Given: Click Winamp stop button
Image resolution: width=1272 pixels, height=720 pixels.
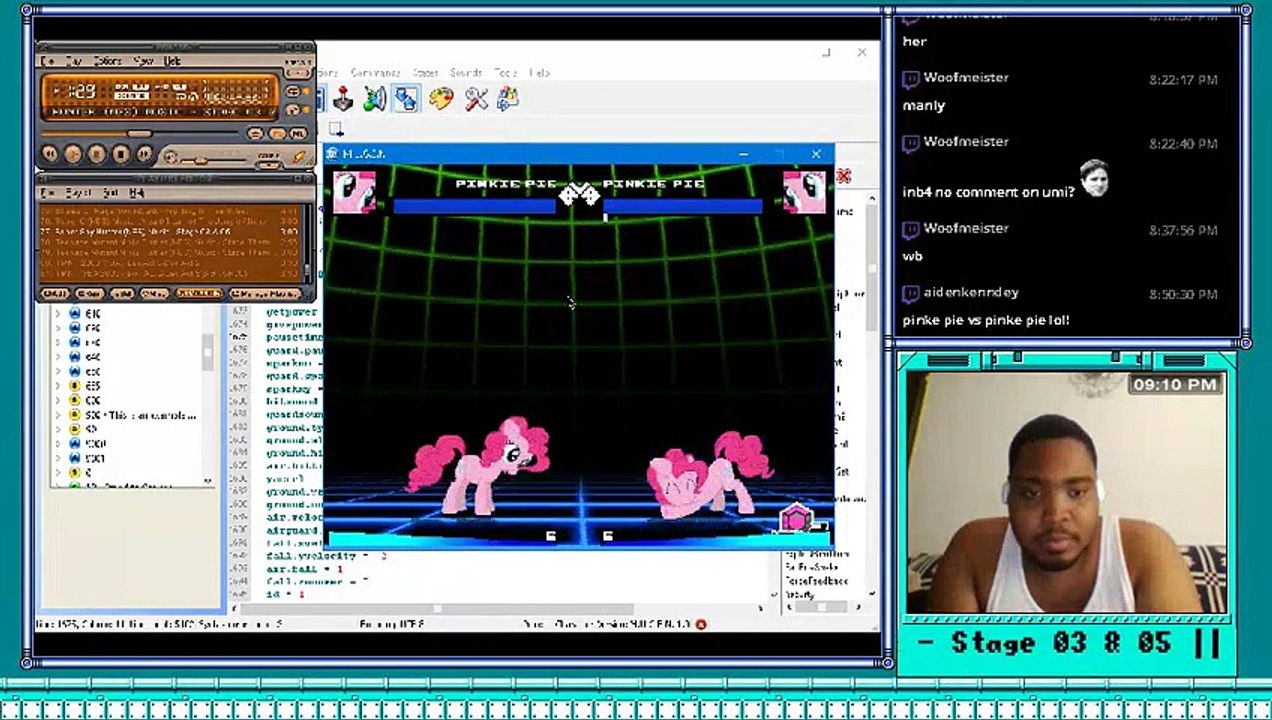Looking at the screenshot, I should pos(121,154).
